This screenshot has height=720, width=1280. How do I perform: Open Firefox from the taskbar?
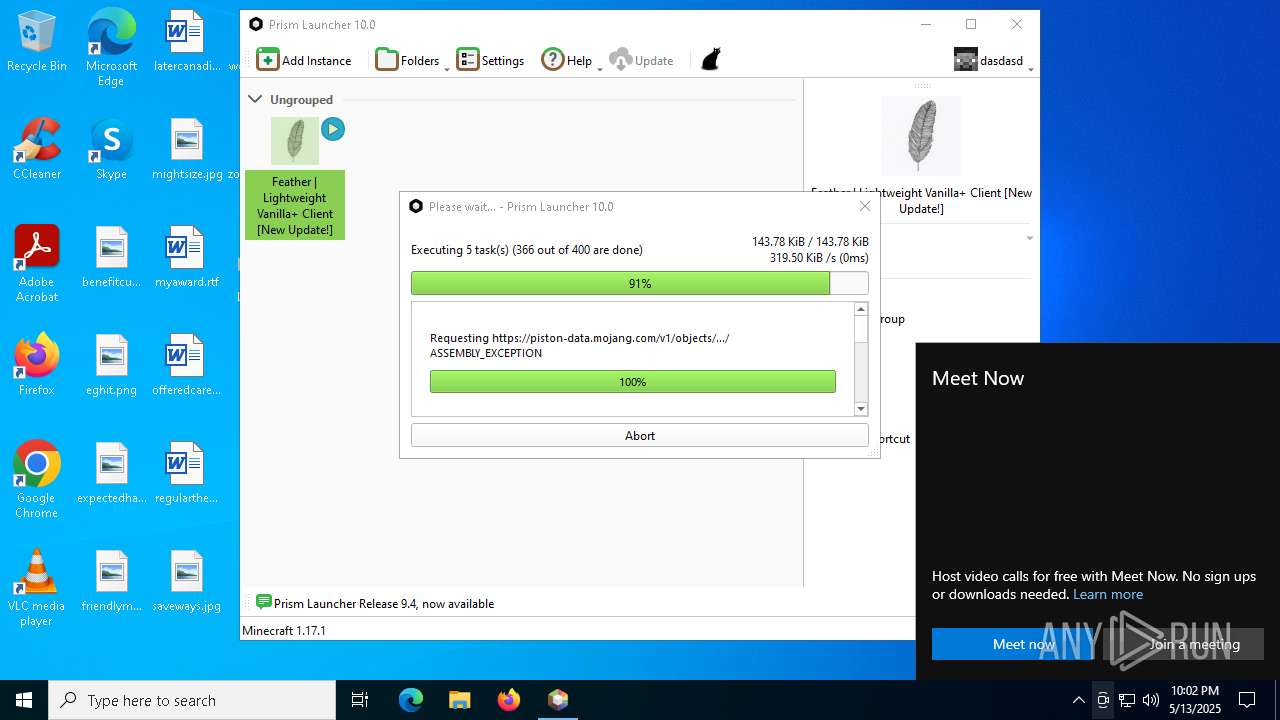(508, 700)
